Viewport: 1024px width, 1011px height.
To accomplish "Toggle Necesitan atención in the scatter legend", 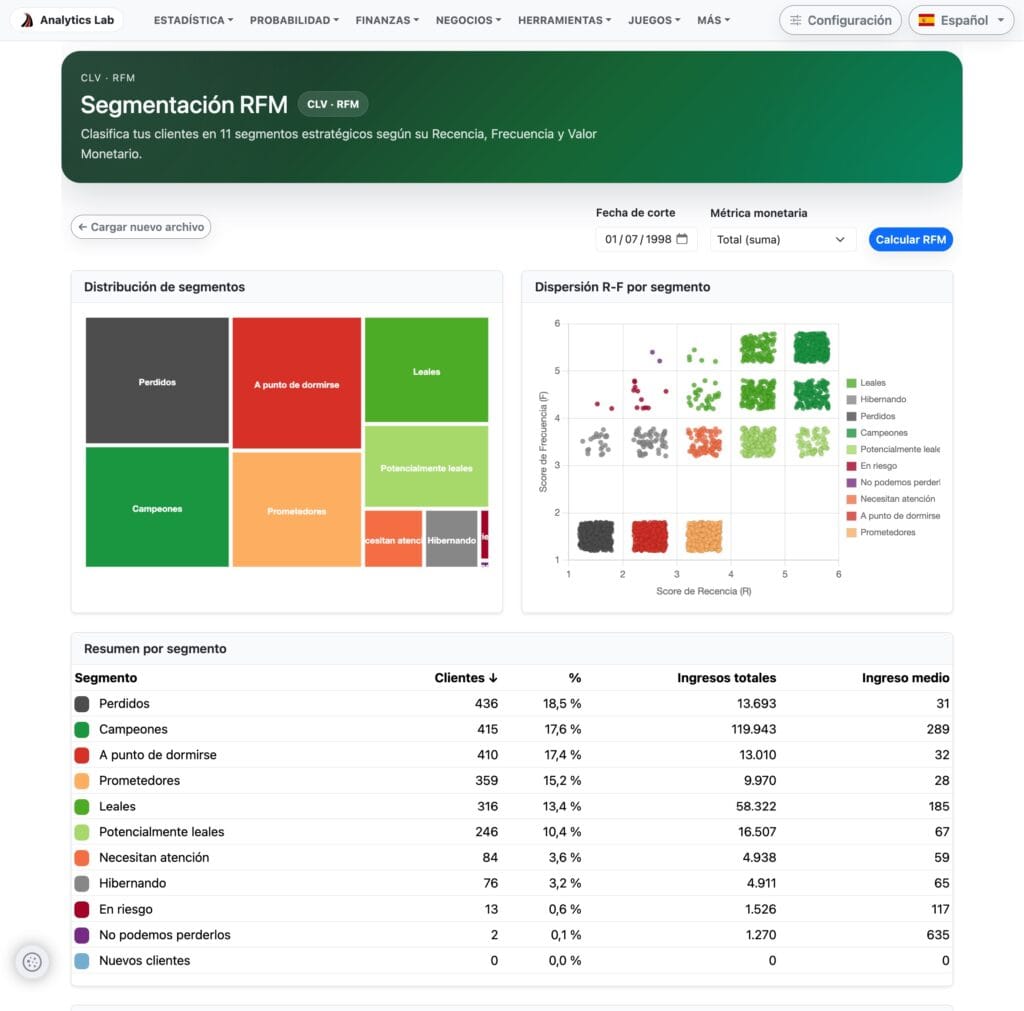I will (x=891, y=498).
